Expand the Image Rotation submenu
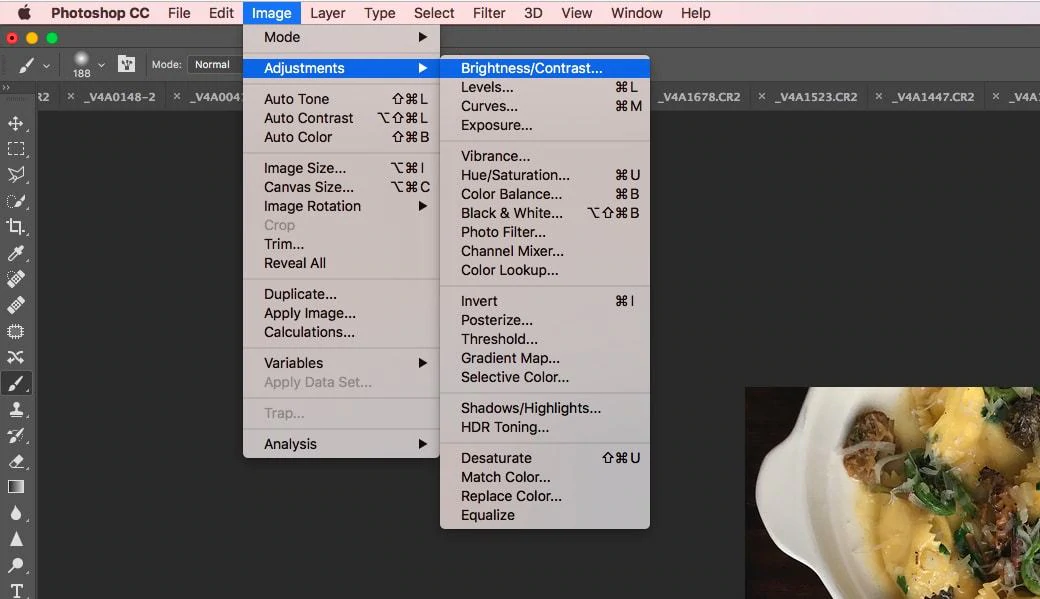The image size is (1040, 599). [x=341, y=206]
